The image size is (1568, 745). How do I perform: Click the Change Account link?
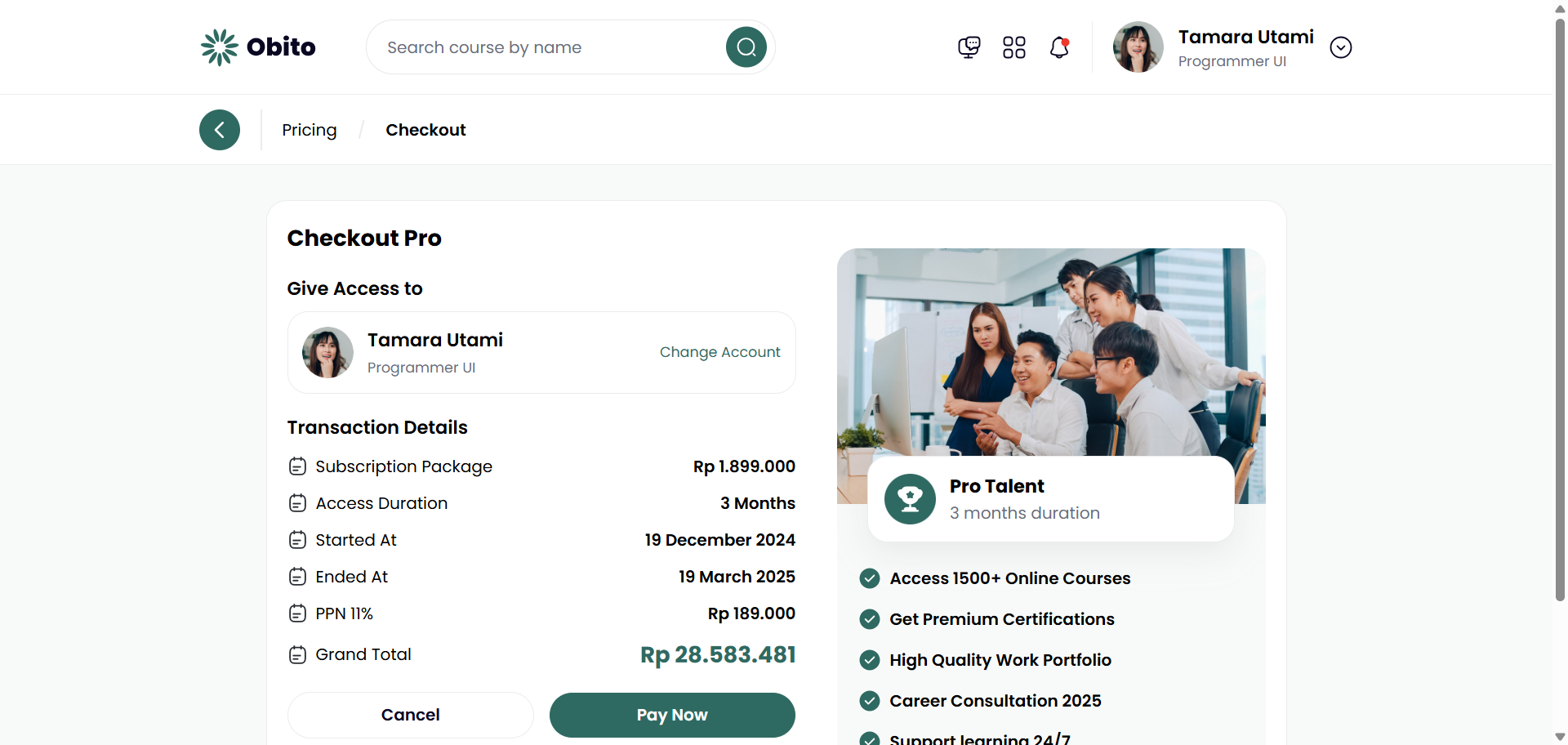click(719, 352)
